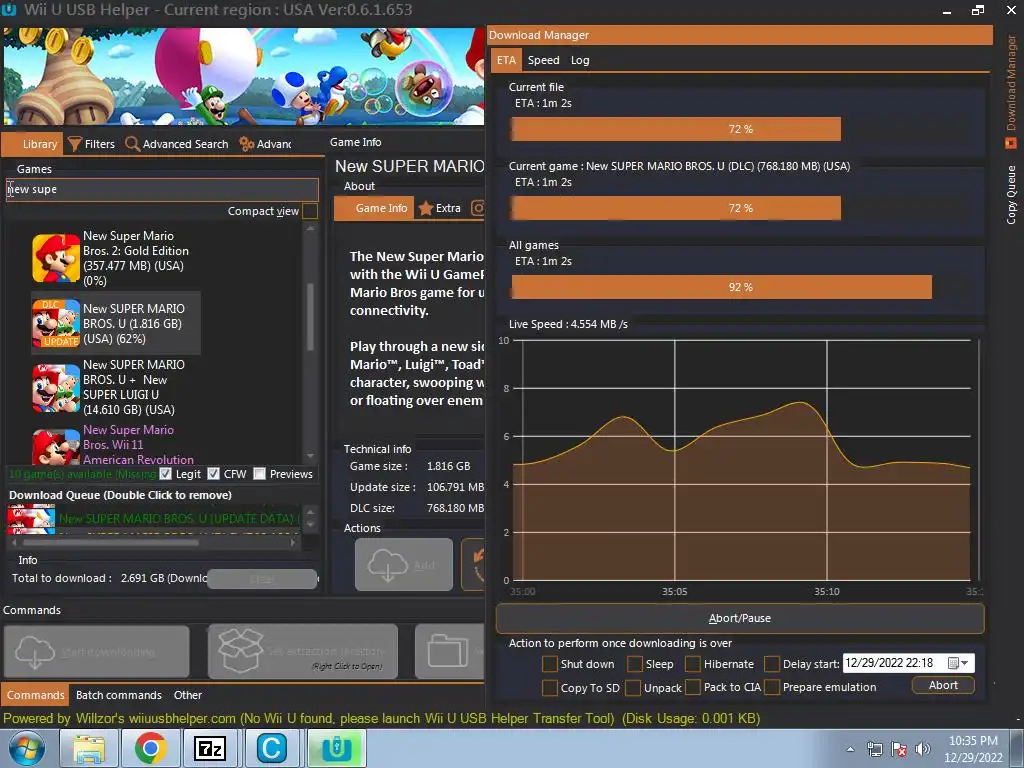Click the Clear queue button
This screenshot has width=1024, height=768.
pyautogui.click(x=262, y=579)
